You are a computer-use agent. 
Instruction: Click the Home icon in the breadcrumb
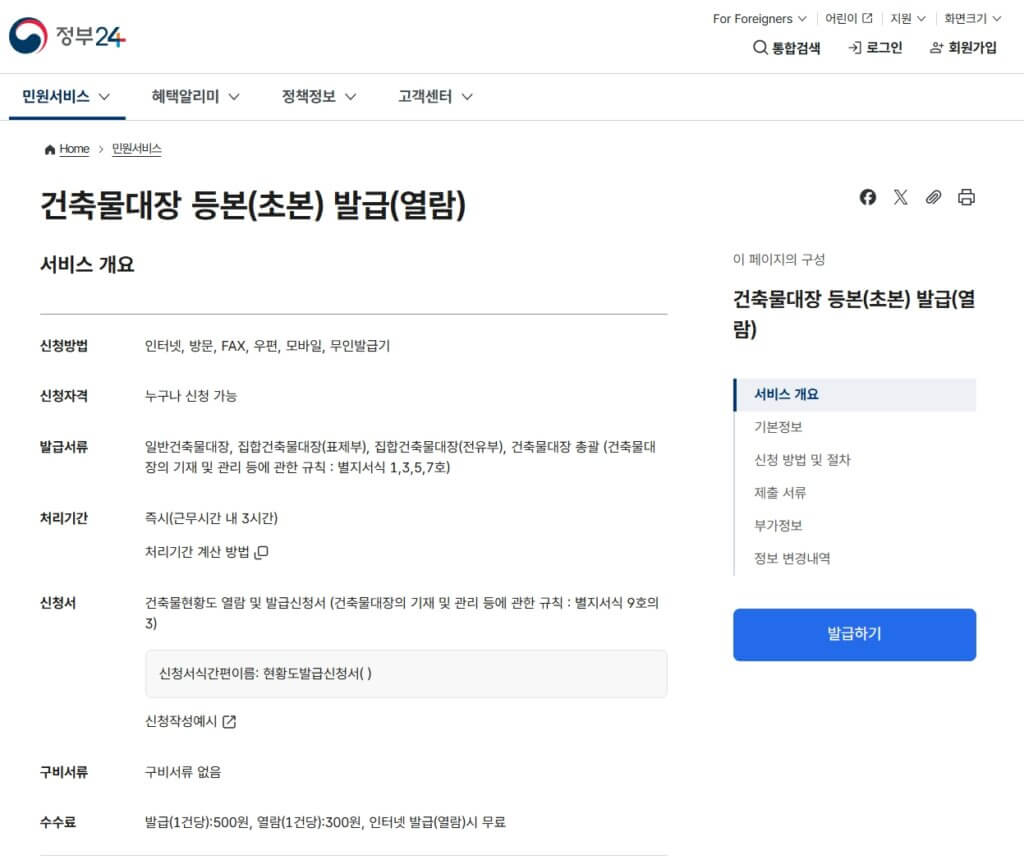click(48, 148)
